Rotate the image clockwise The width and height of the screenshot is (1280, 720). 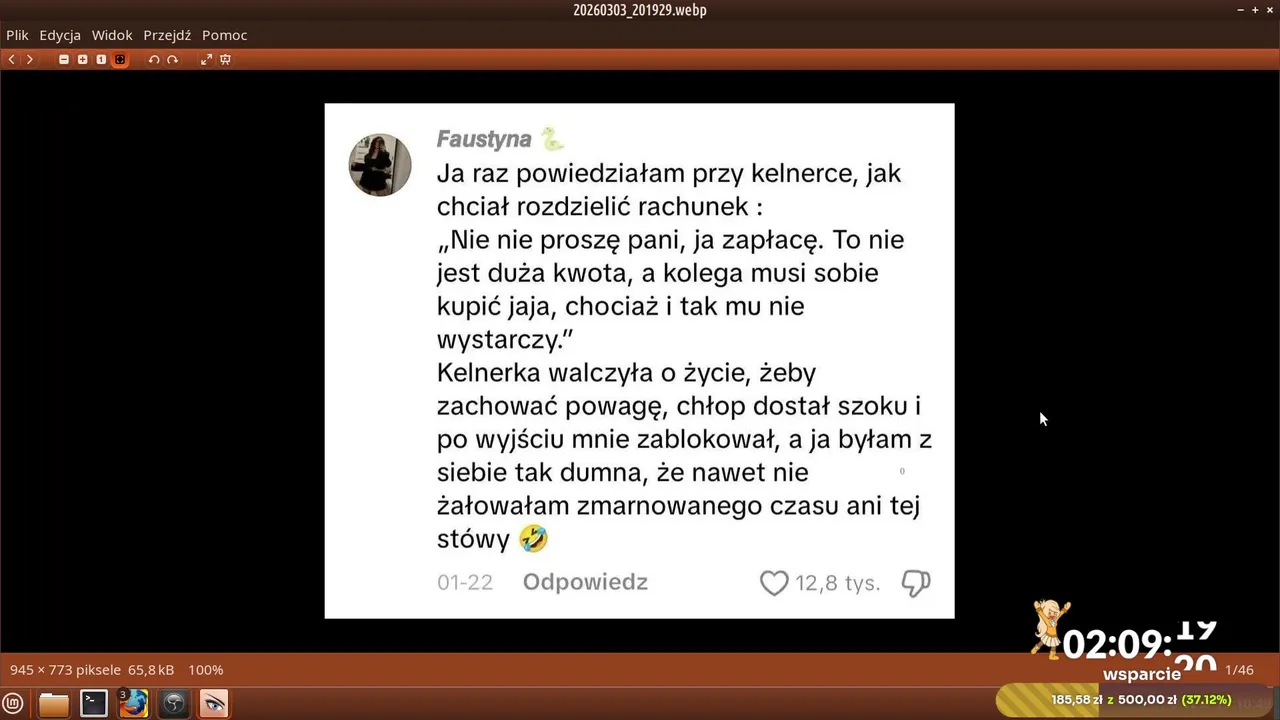(x=172, y=60)
